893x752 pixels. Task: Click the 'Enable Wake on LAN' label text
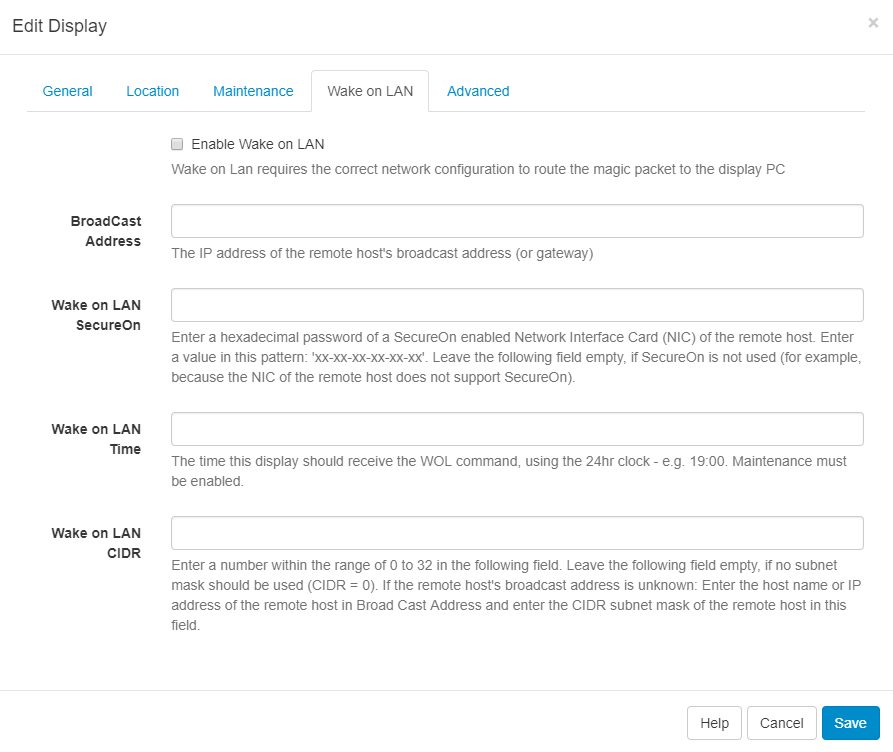[258, 144]
